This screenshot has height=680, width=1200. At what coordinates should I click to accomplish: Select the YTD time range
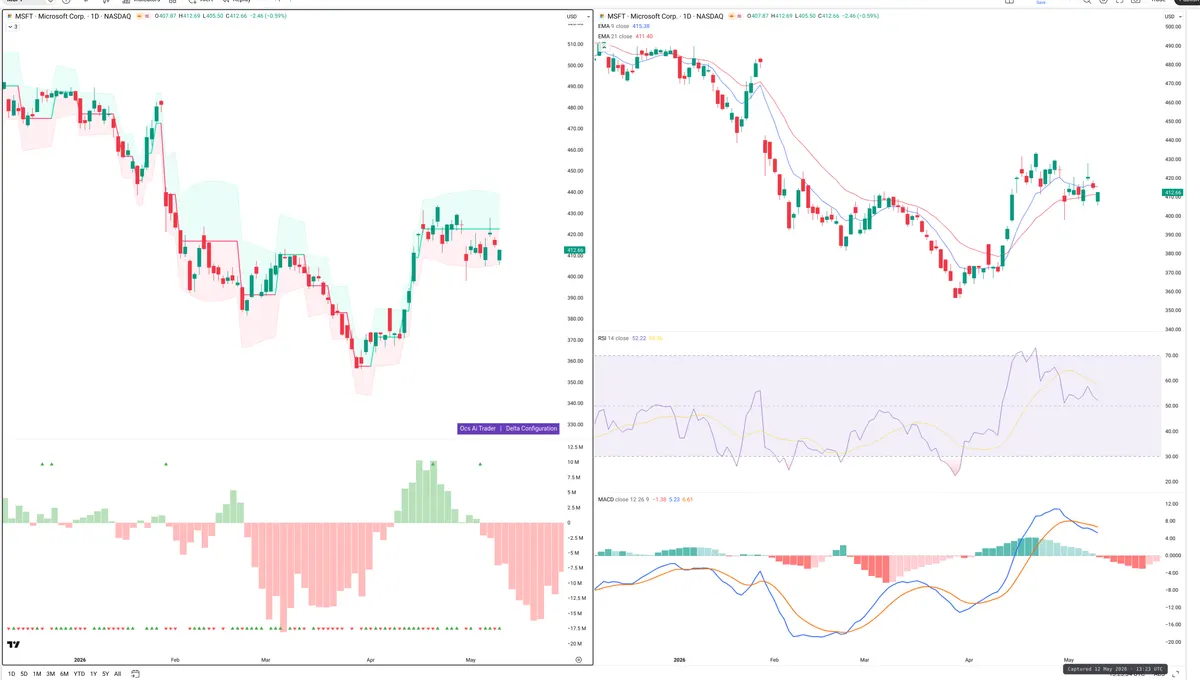coord(79,674)
